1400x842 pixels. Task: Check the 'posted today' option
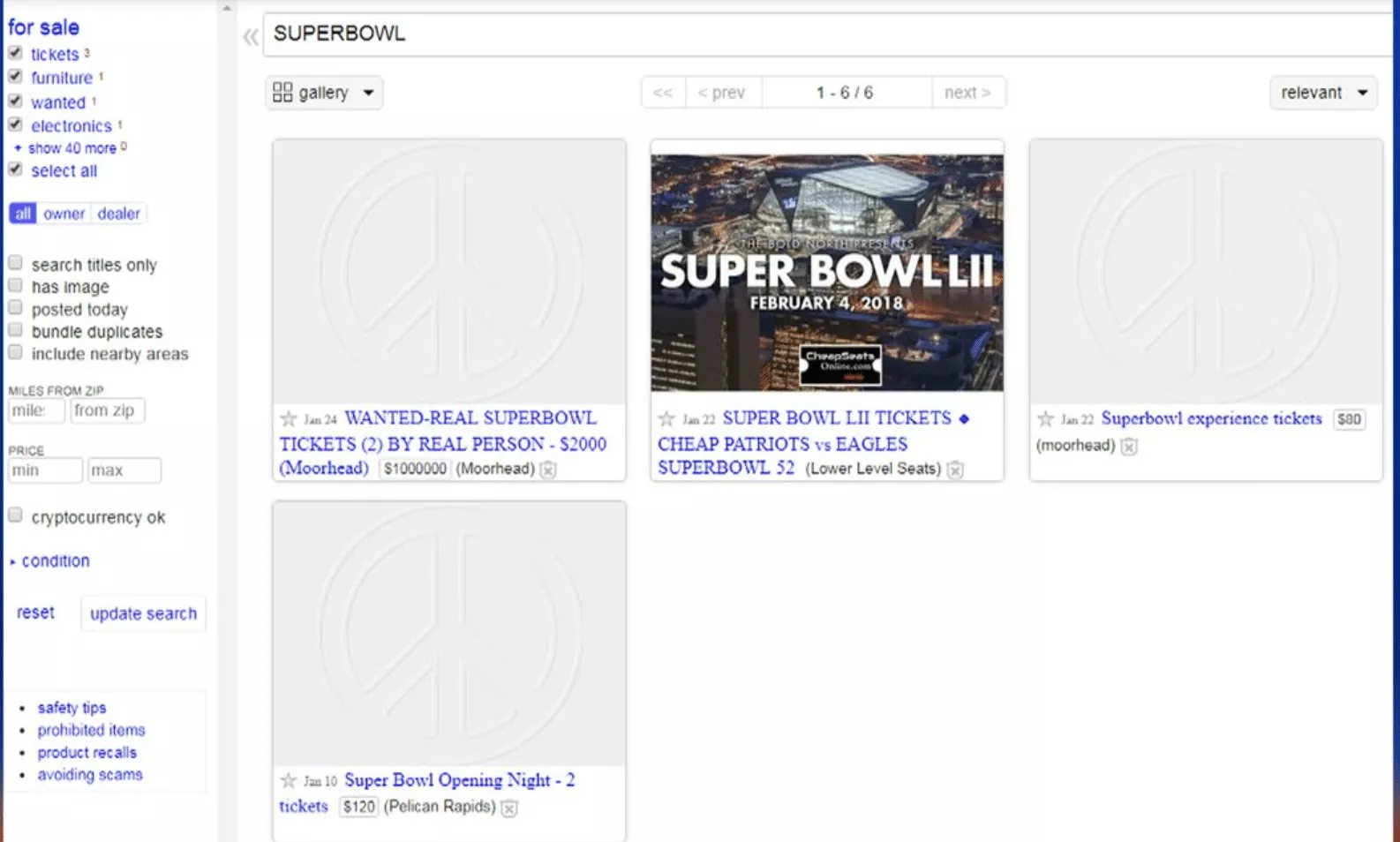point(15,308)
